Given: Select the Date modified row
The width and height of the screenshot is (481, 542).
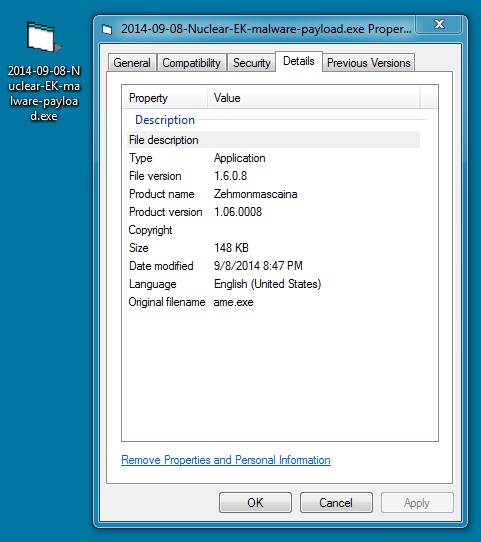Looking at the screenshot, I should pos(273,266).
